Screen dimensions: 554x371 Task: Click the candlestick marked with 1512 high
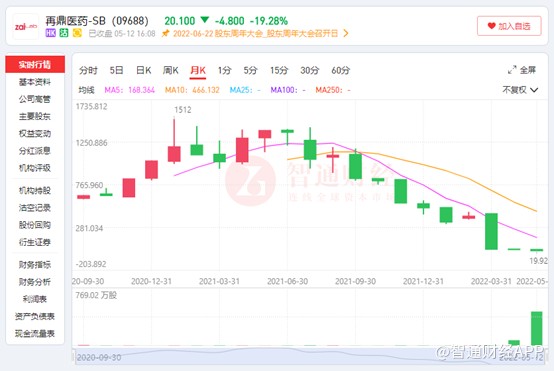pos(174,154)
